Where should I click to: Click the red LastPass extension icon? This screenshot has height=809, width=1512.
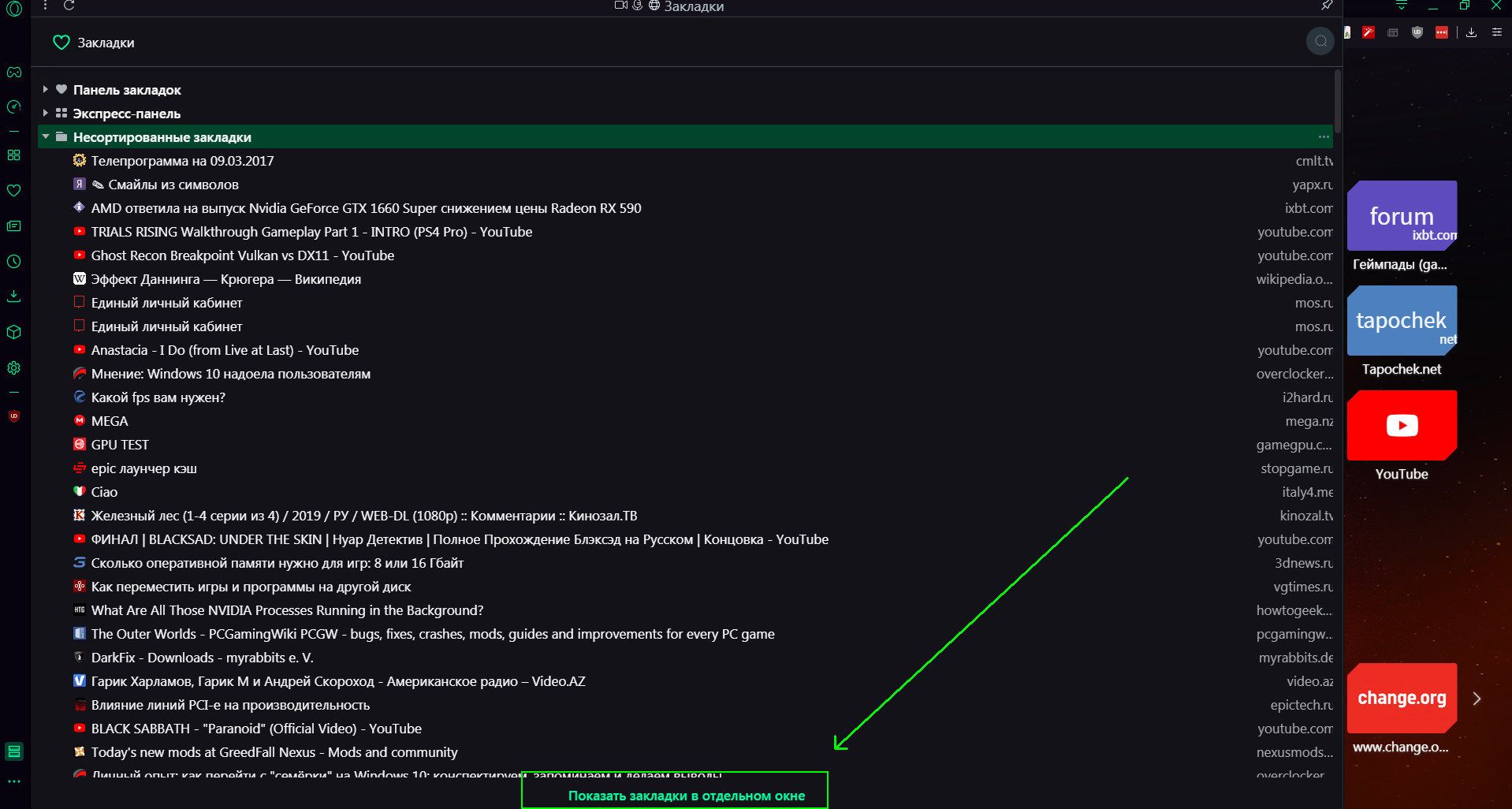(x=1442, y=32)
